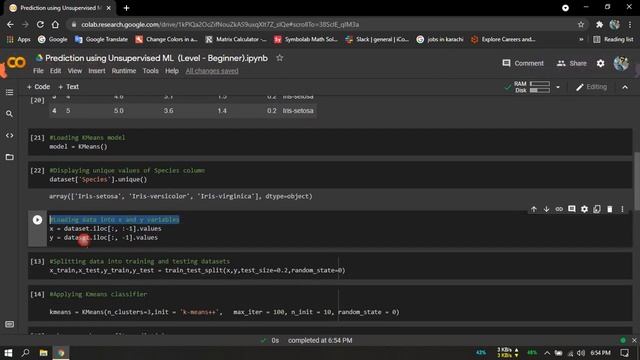640x360 pixels.
Task: Click the All changes saved link
Action: (212, 71)
